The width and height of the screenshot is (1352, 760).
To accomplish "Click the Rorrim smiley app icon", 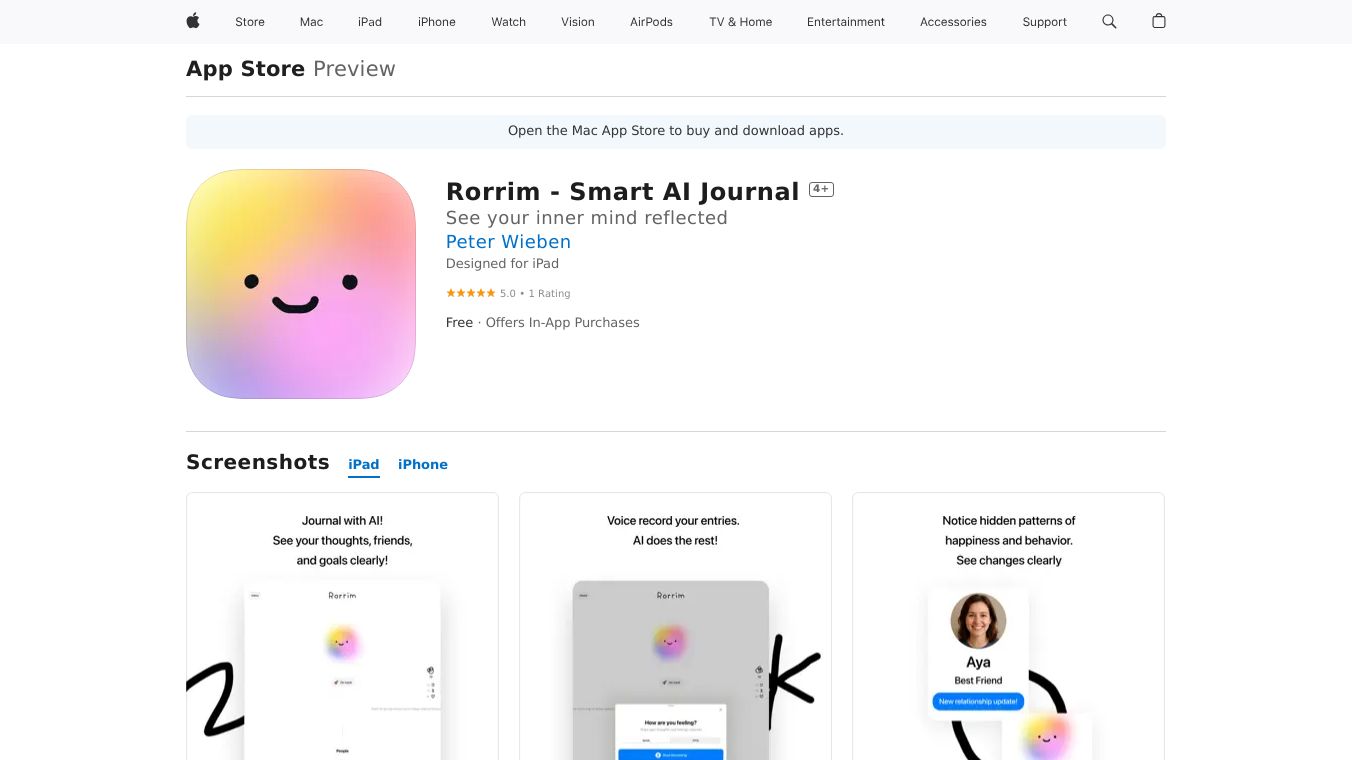I will 301,284.
